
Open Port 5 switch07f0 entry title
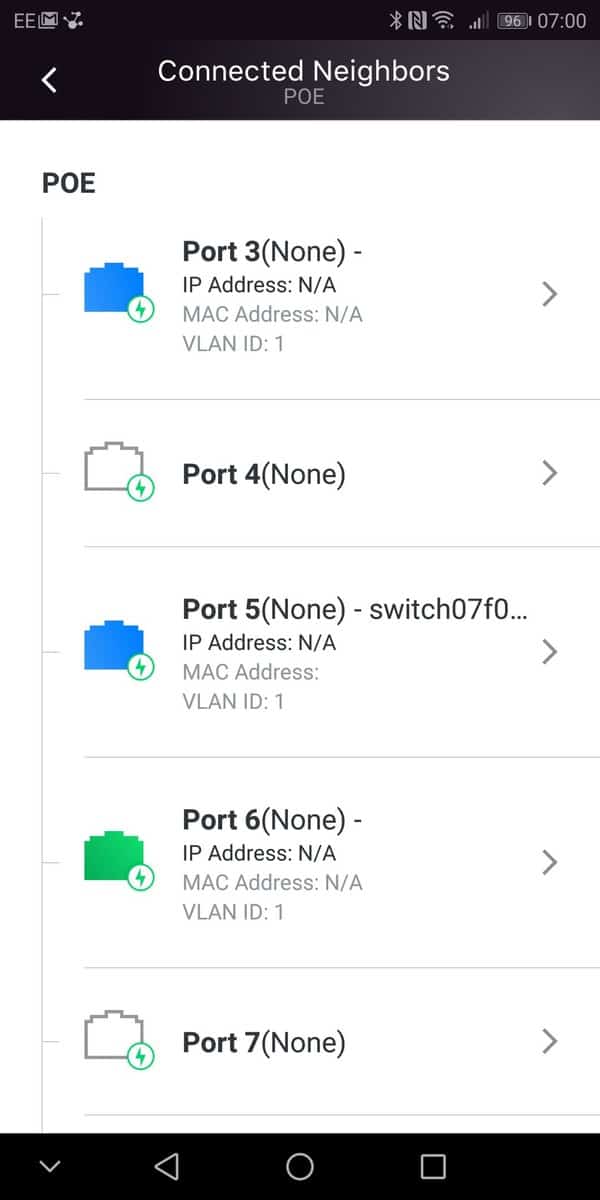coord(353,610)
